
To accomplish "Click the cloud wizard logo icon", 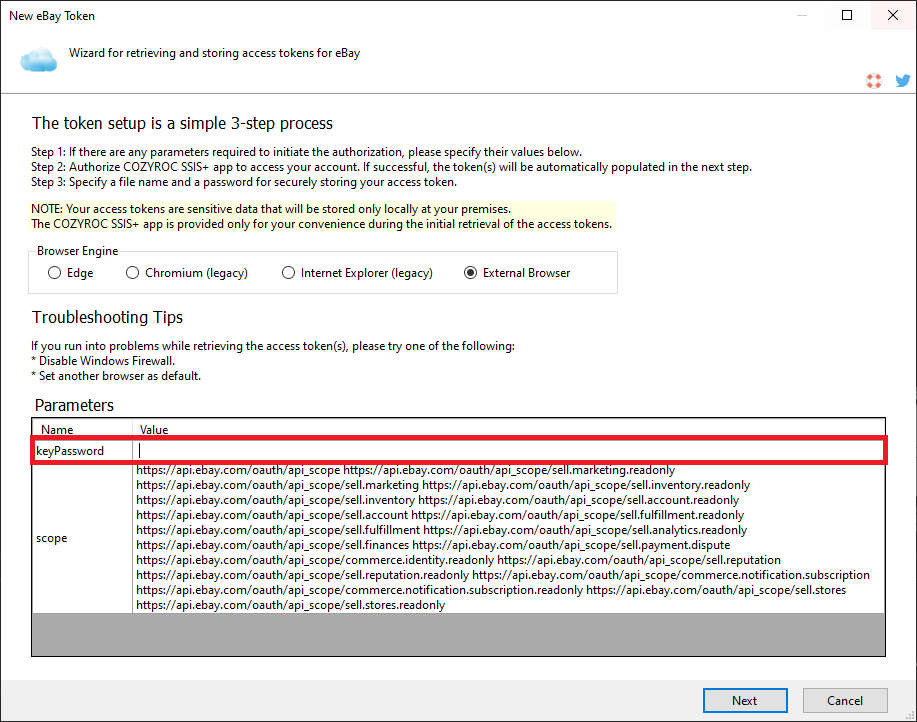I will (38, 61).
